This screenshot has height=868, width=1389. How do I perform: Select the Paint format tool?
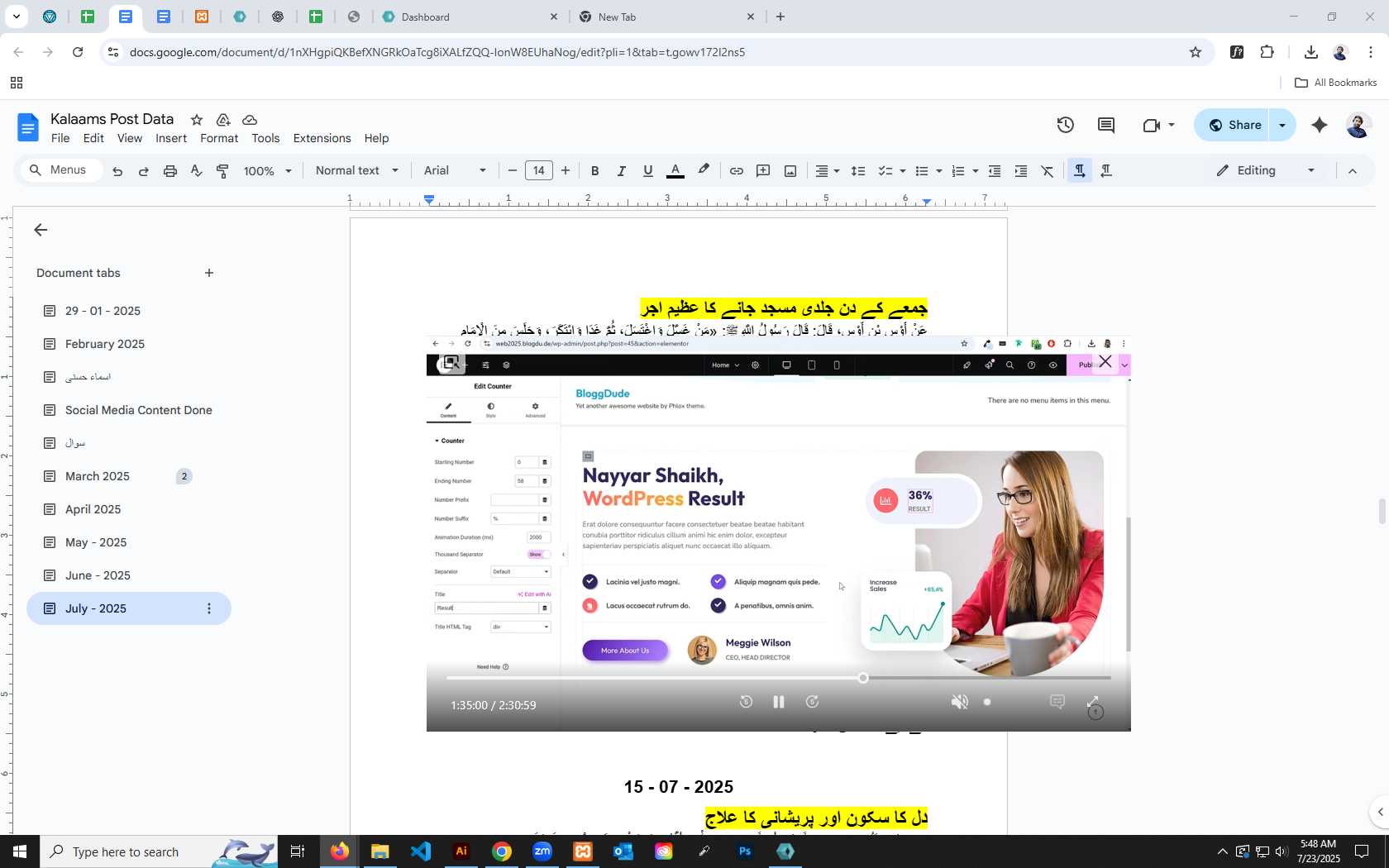click(x=222, y=171)
